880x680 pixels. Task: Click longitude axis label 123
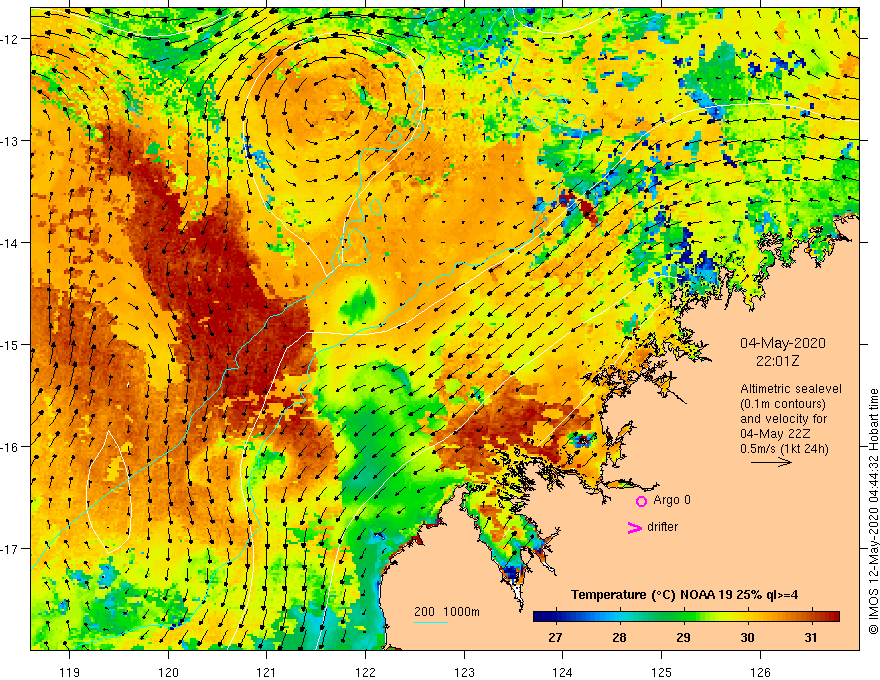(x=464, y=672)
